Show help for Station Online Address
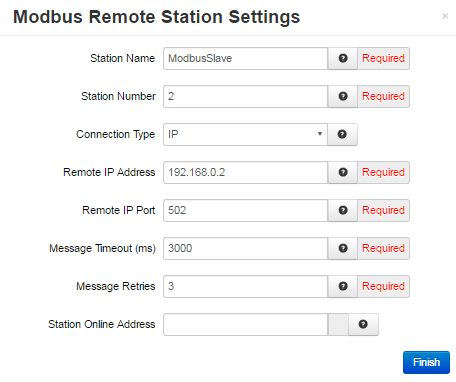Screen dimensions: 456x382 [x=363, y=324]
